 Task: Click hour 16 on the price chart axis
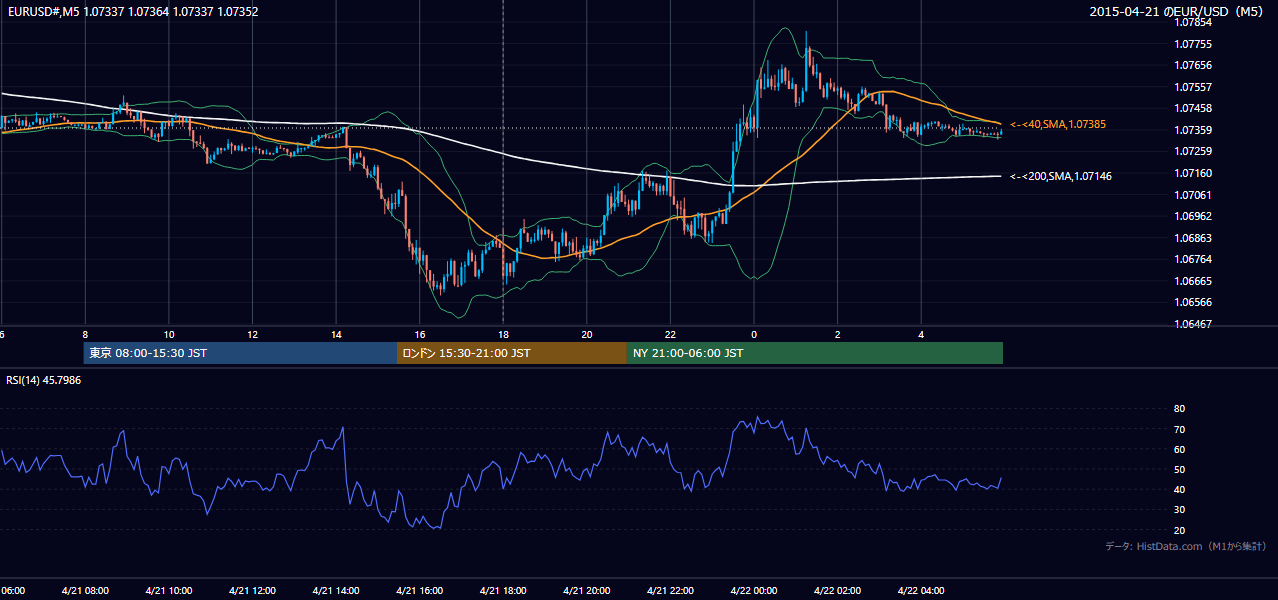point(420,334)
